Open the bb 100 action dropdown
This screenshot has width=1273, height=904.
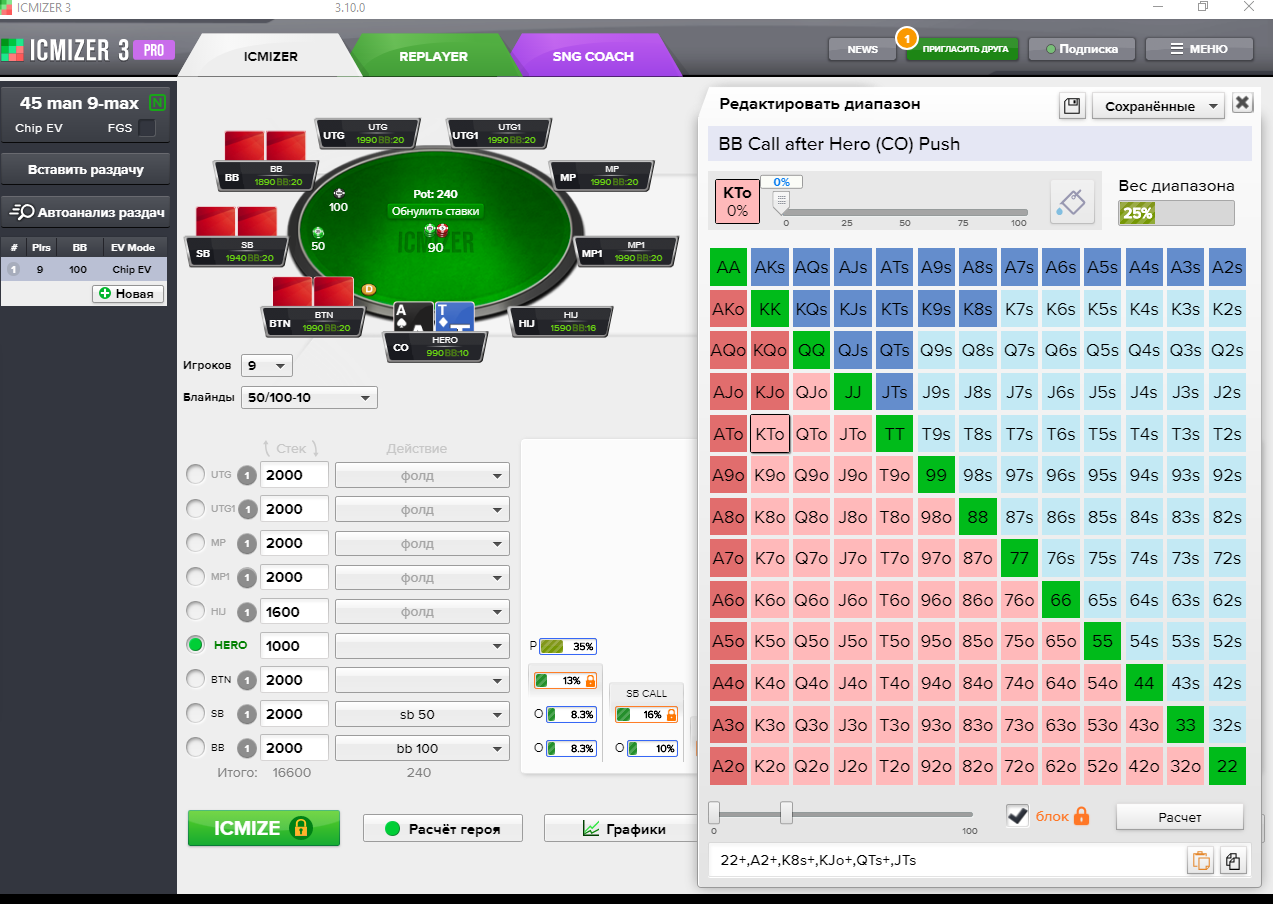click(x=422, y=748)
